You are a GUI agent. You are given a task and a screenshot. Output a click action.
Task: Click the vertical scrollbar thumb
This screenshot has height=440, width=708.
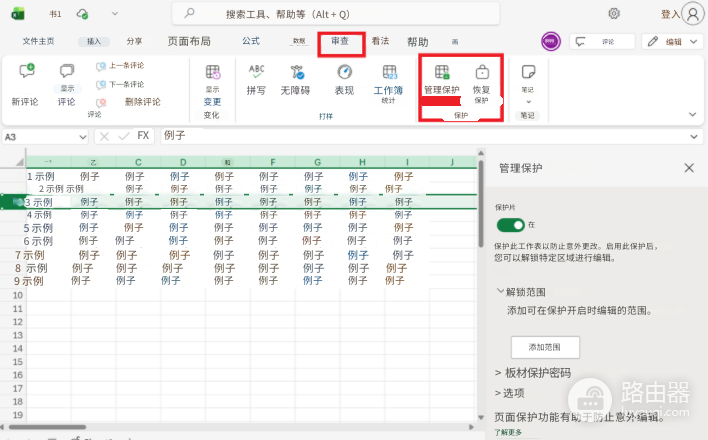coord(481,203)
